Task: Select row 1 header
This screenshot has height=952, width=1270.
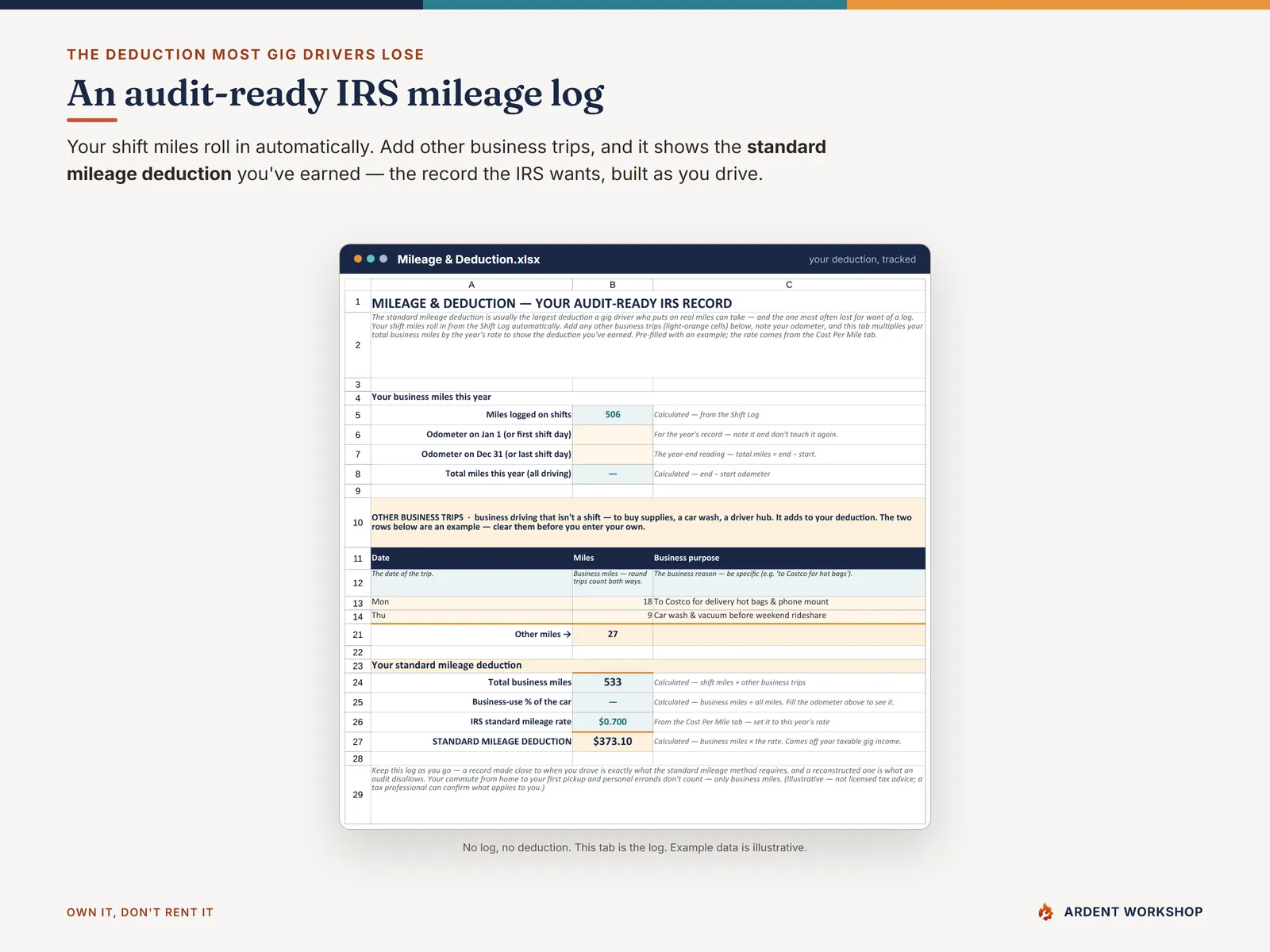Action: tap(358, 302)
